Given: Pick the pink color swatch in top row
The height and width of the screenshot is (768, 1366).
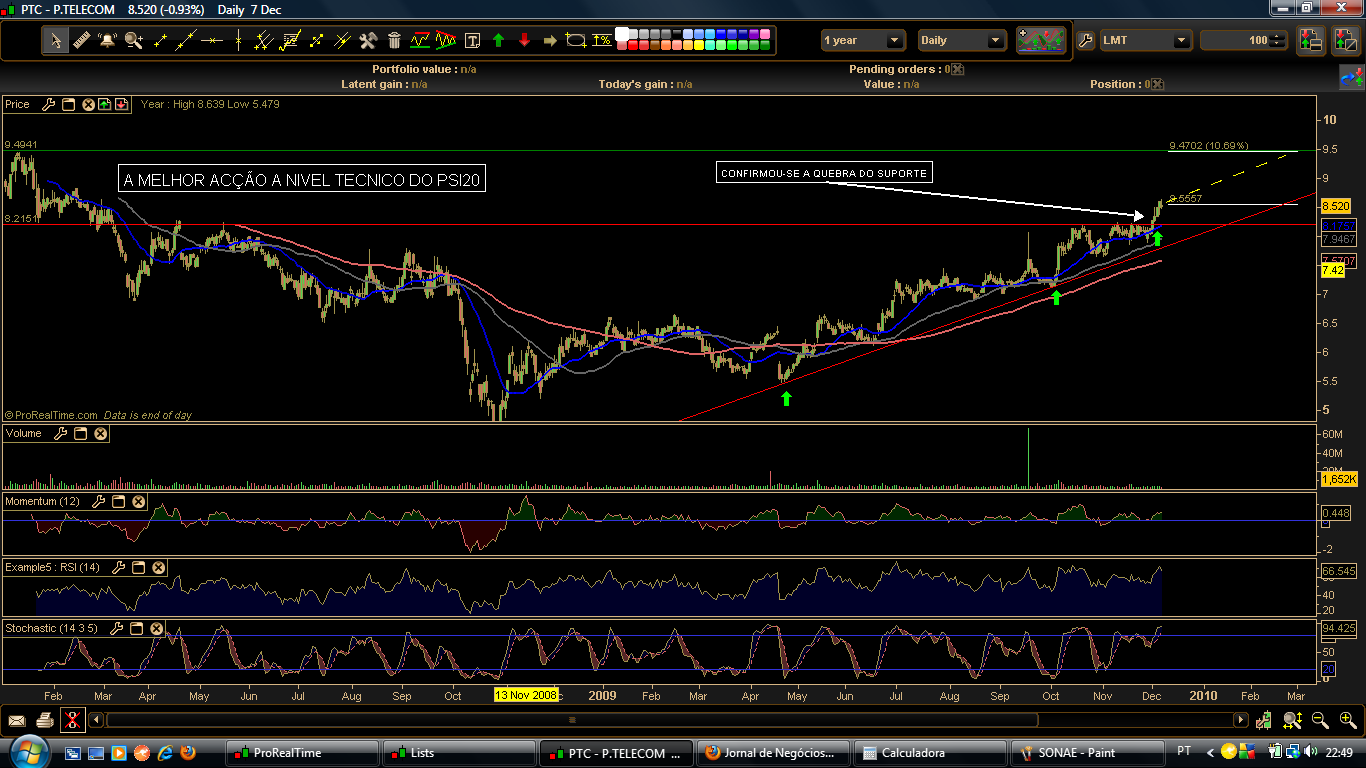Looking at the screenshot, I should [764, 34].
